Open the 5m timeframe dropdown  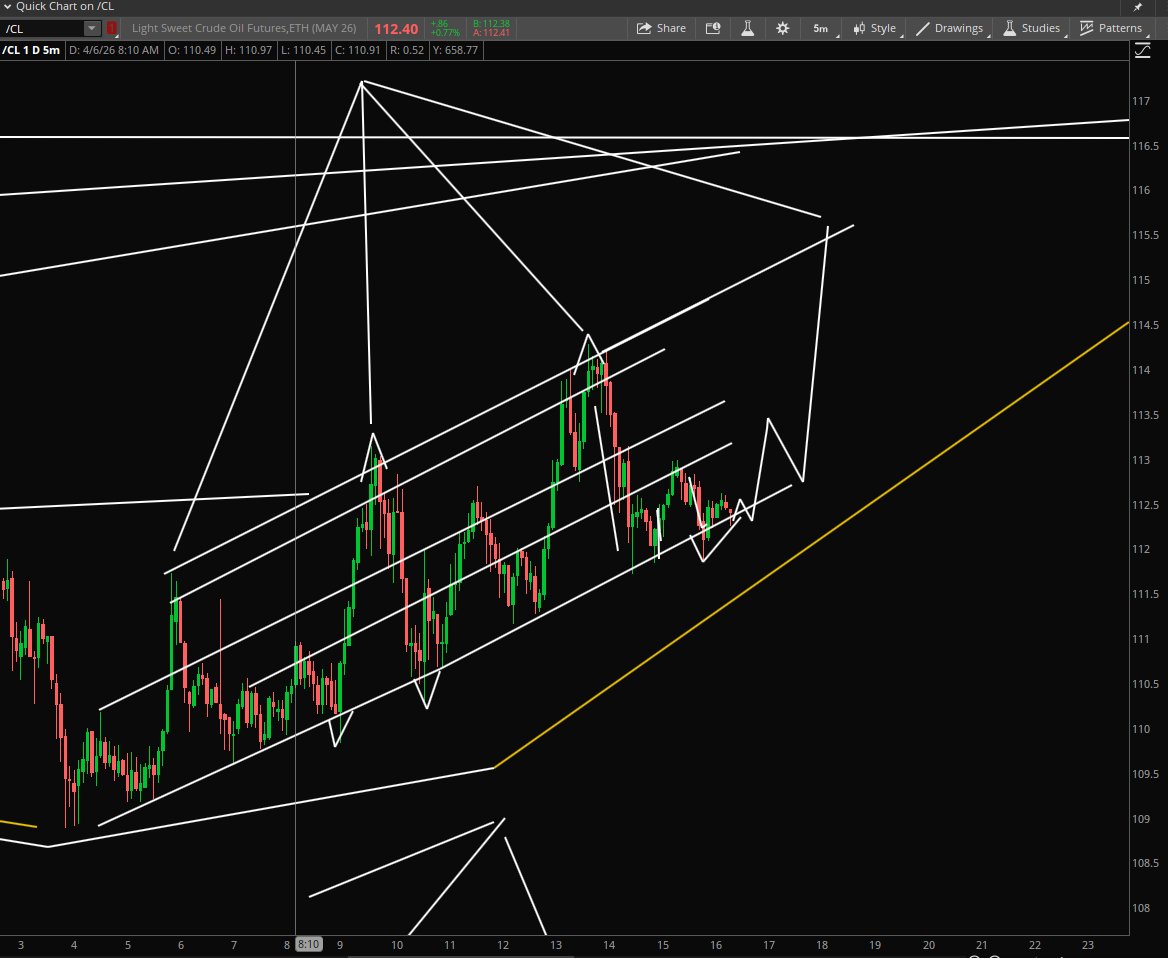coord(820,28)
